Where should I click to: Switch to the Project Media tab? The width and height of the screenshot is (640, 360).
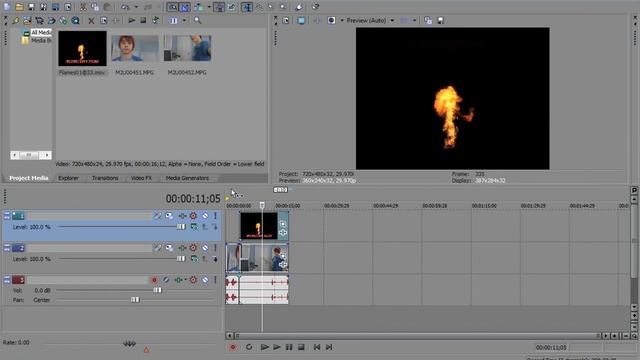(29, 178)
